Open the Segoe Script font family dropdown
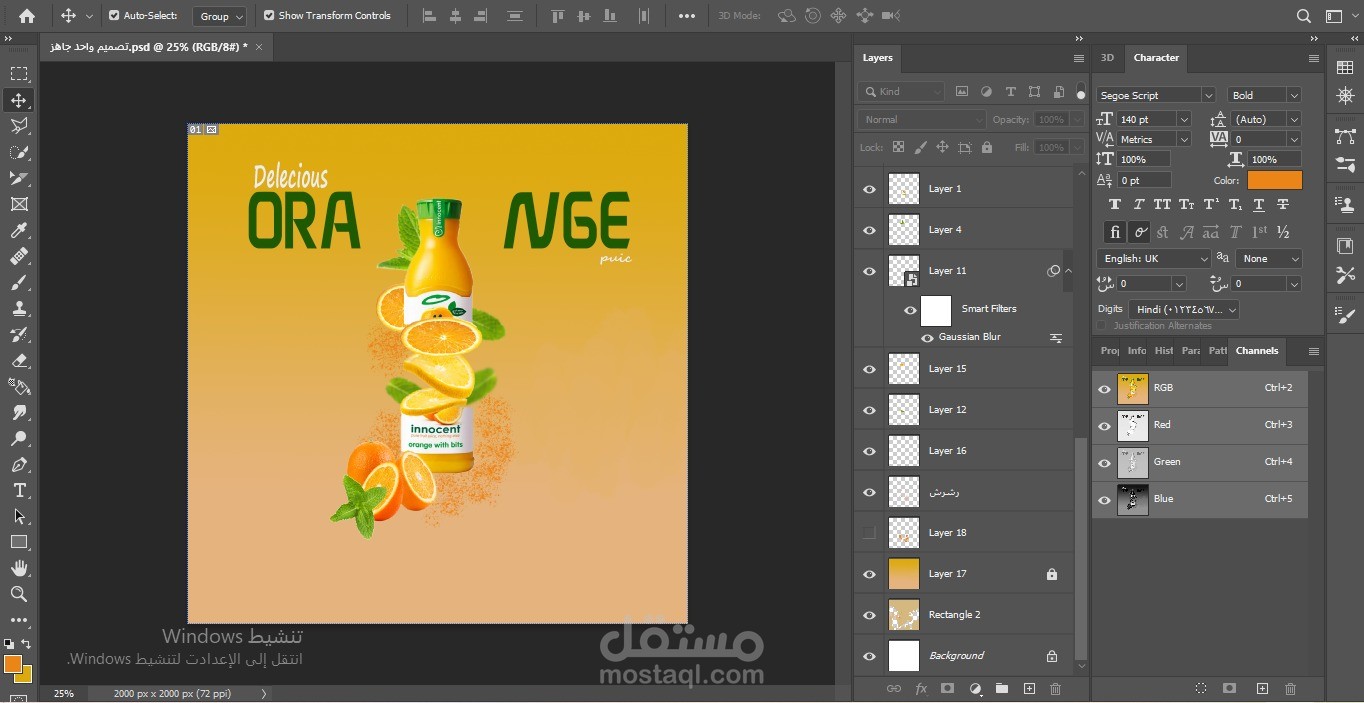The image size is (1364, 703). 1155,95
